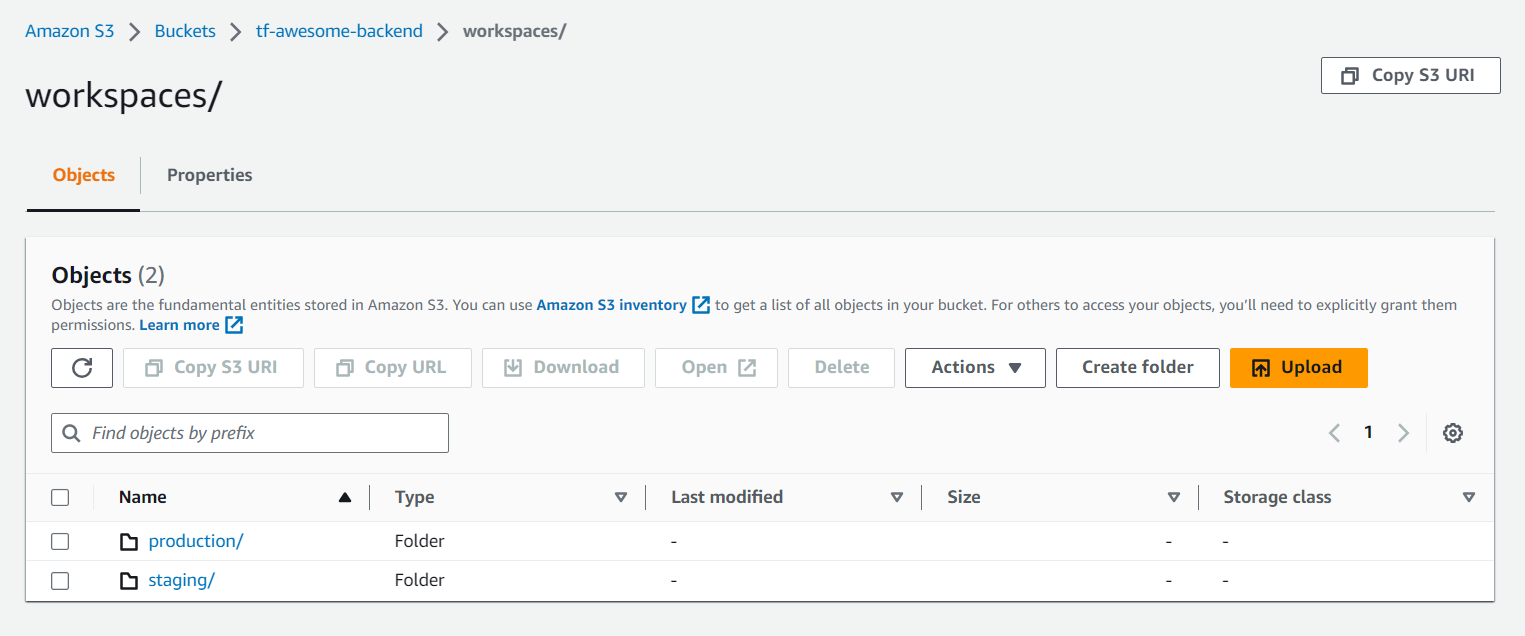The image size is (1525, 636).
Task: Open the Storage class column sort arrow
Action: 1468,497
